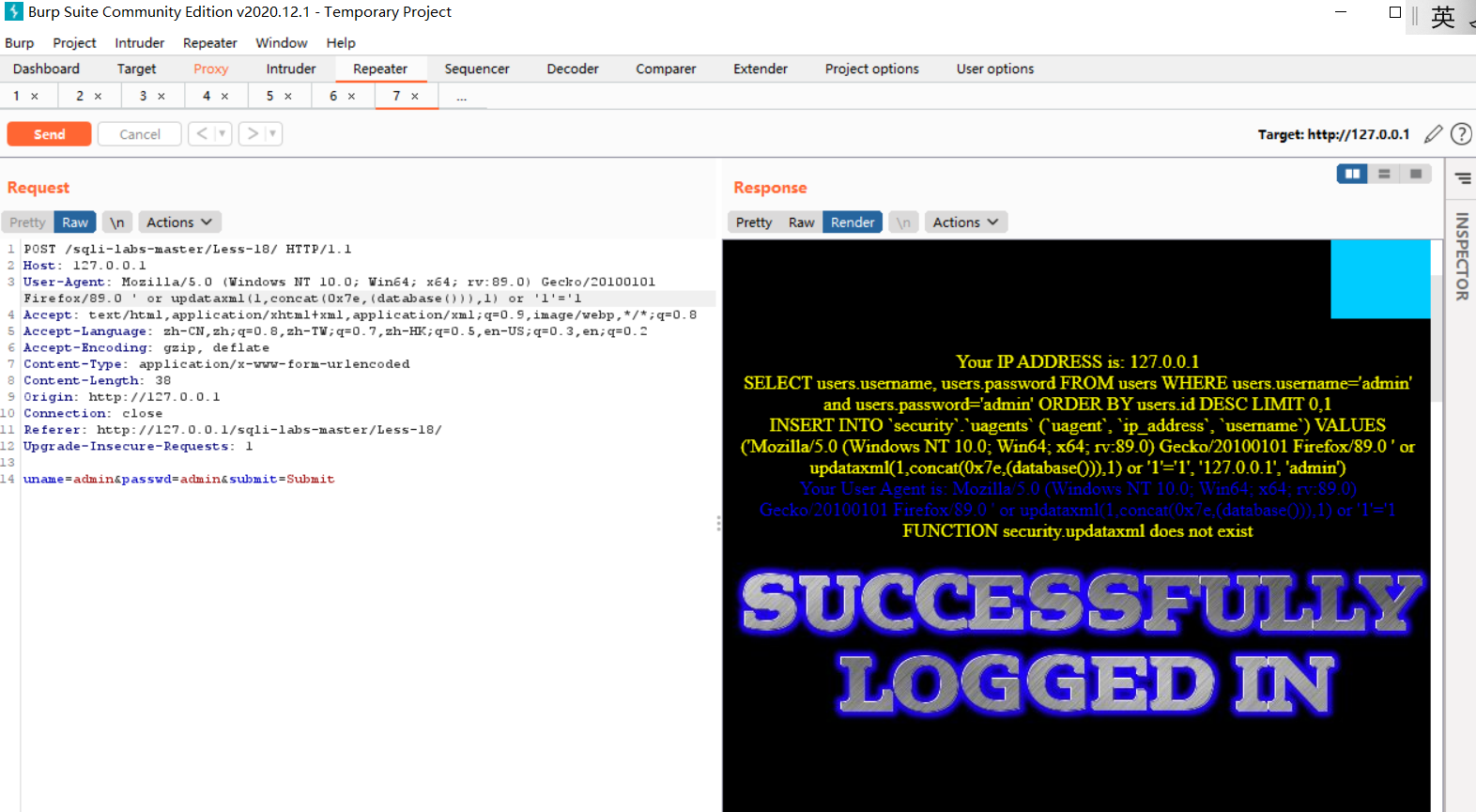Open the Repeater menu in the menu bar

(x=209, y=43)
